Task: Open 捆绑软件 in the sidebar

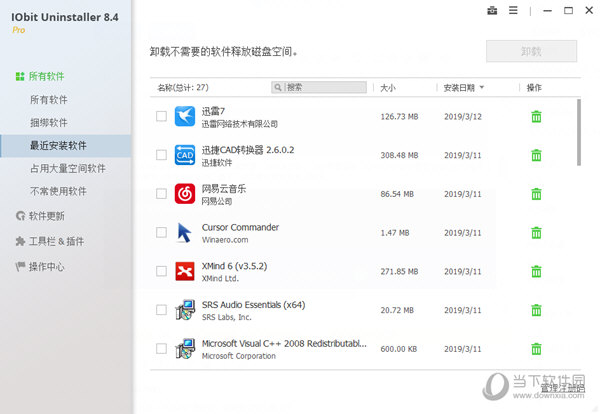Action: click(x=49, y=122)
